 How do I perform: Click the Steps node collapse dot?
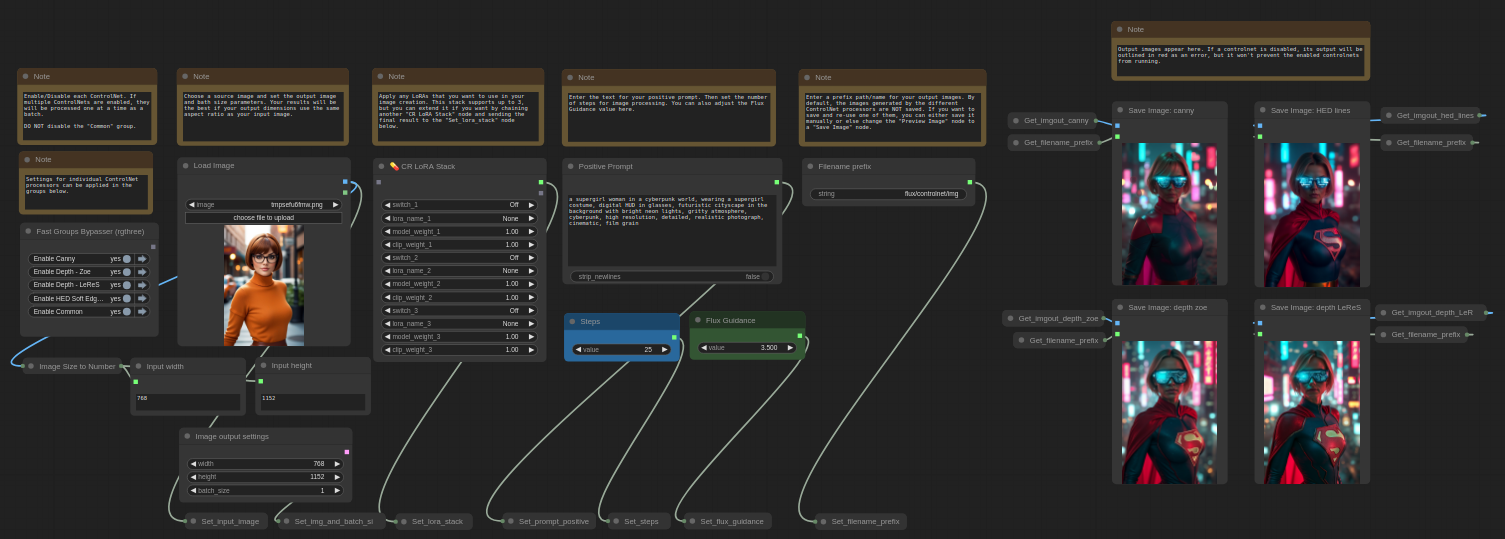pyautogui.click(x=572, y=322)
